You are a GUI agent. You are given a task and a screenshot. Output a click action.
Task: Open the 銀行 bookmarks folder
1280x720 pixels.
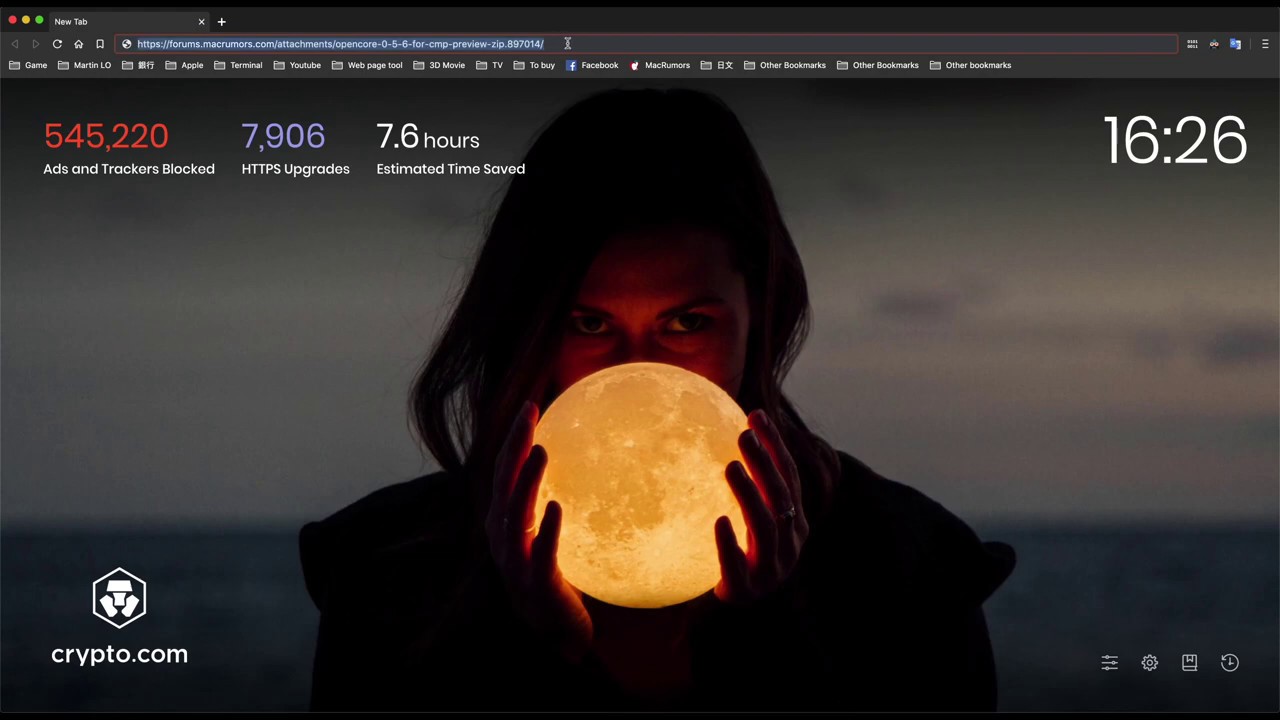[x=138, y=65]
